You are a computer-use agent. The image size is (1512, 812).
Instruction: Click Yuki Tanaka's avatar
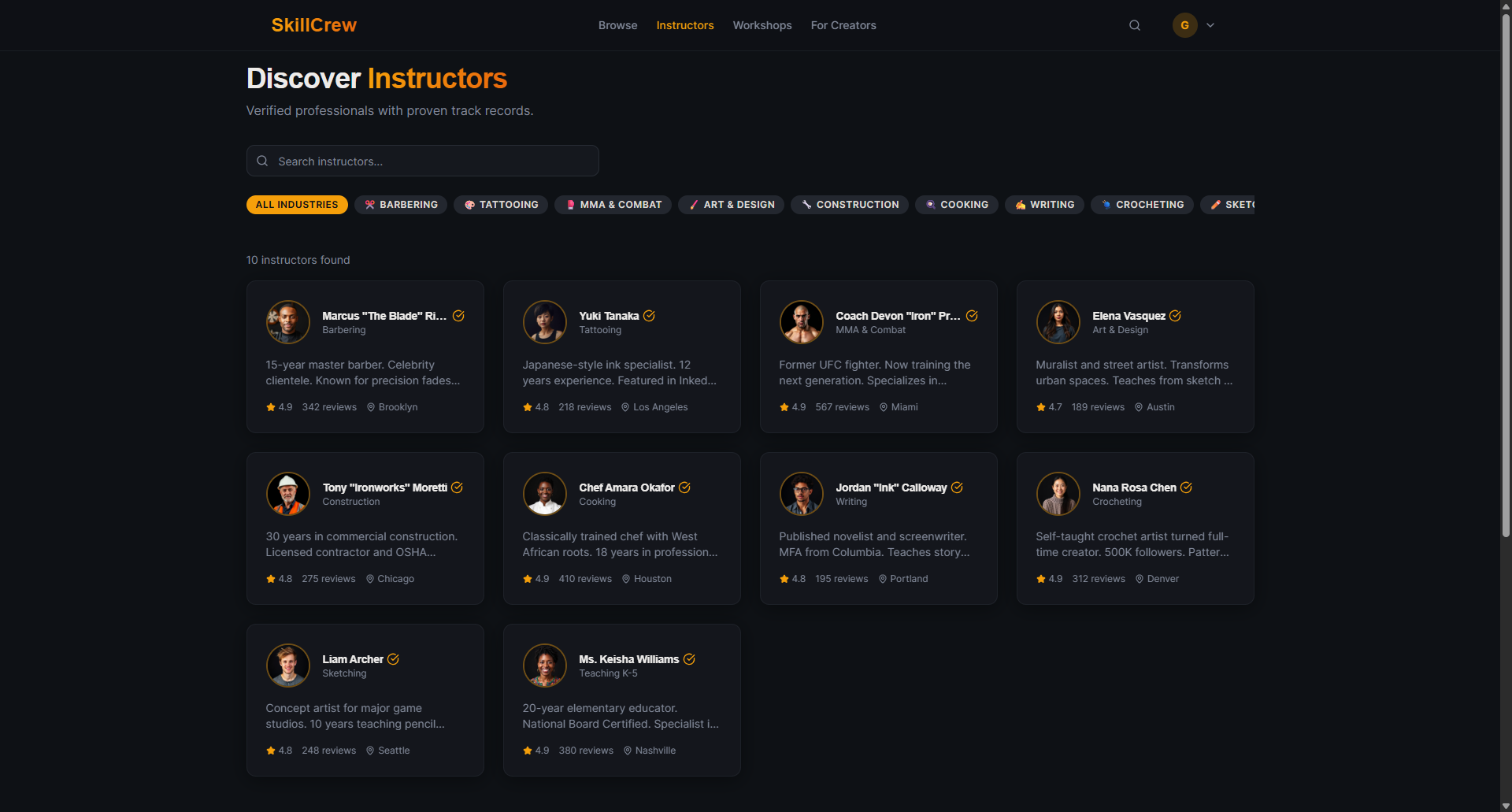pyautogui.click(x=545, y=322)
